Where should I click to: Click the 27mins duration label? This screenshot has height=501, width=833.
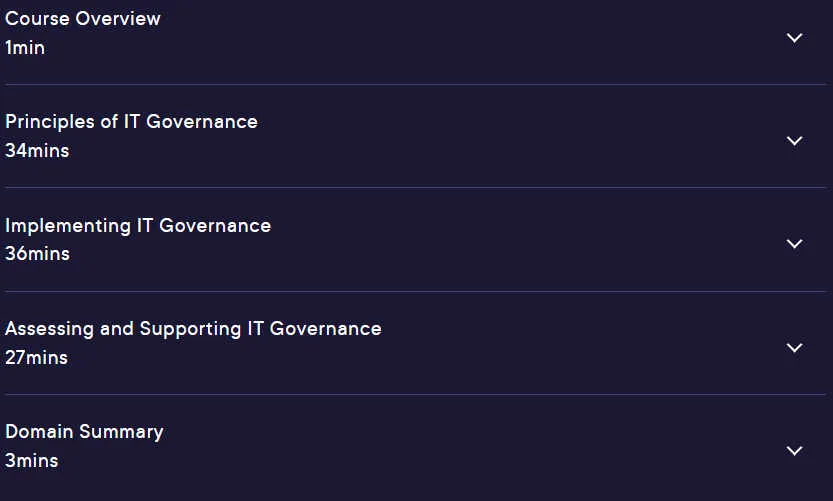pyautogui.click(x=37, y=358)
